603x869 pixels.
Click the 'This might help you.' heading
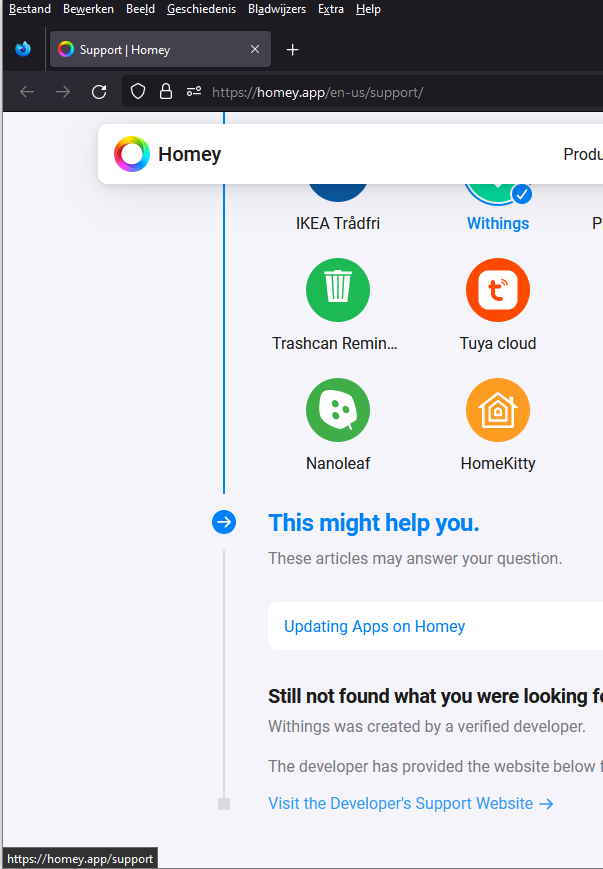click(x=374, y=523)
